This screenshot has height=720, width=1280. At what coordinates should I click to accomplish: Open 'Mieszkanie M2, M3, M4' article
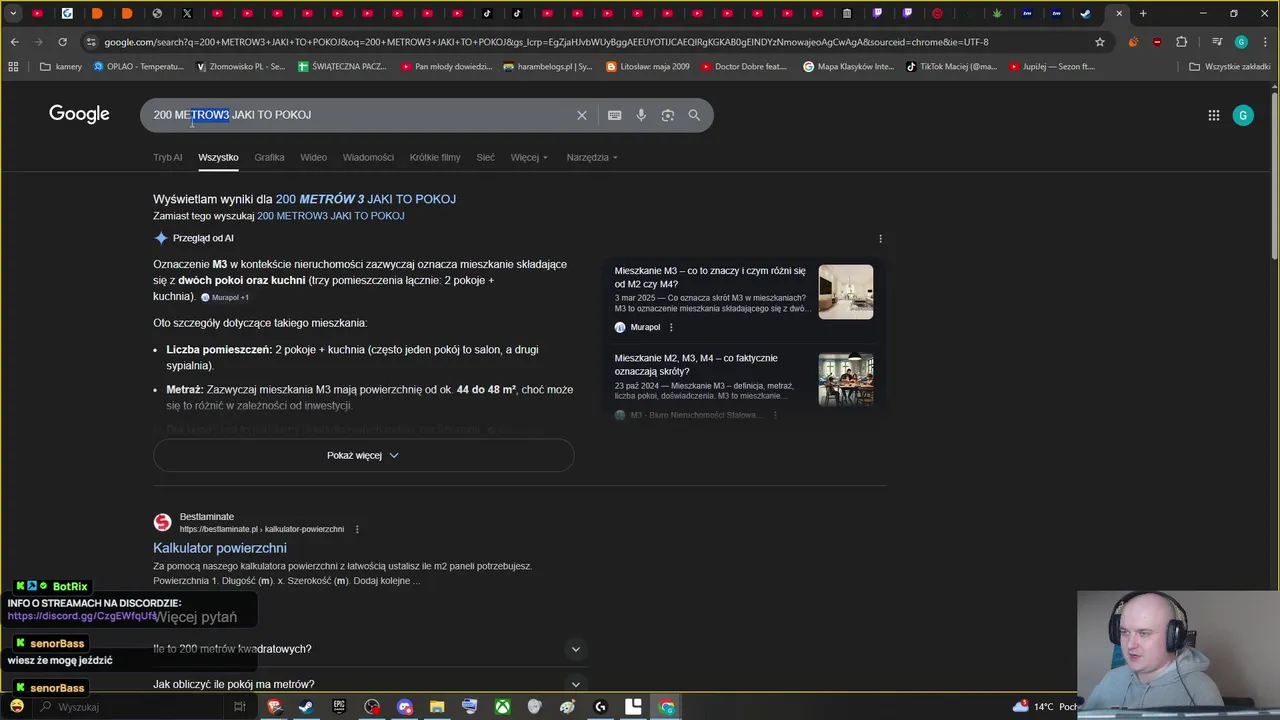pyautogui.click(x=696, y=364)
